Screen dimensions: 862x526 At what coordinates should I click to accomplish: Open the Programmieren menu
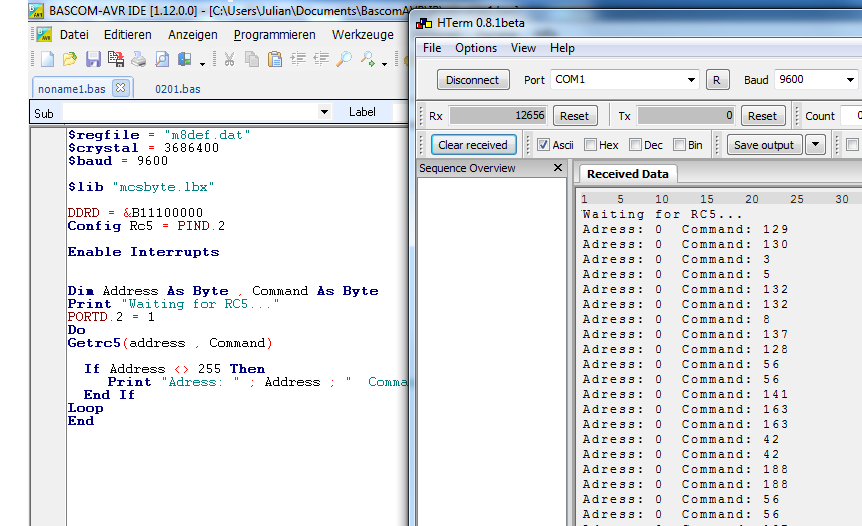(x=274, y=35)
